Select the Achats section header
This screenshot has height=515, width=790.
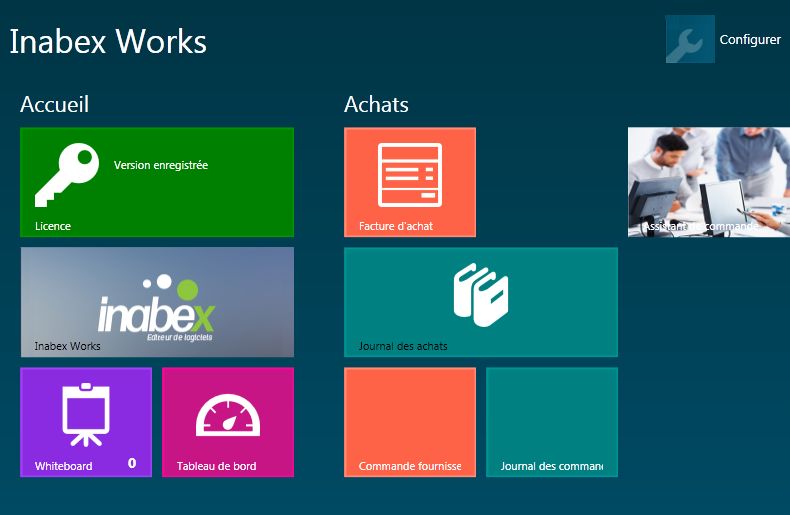click(376, 104)
